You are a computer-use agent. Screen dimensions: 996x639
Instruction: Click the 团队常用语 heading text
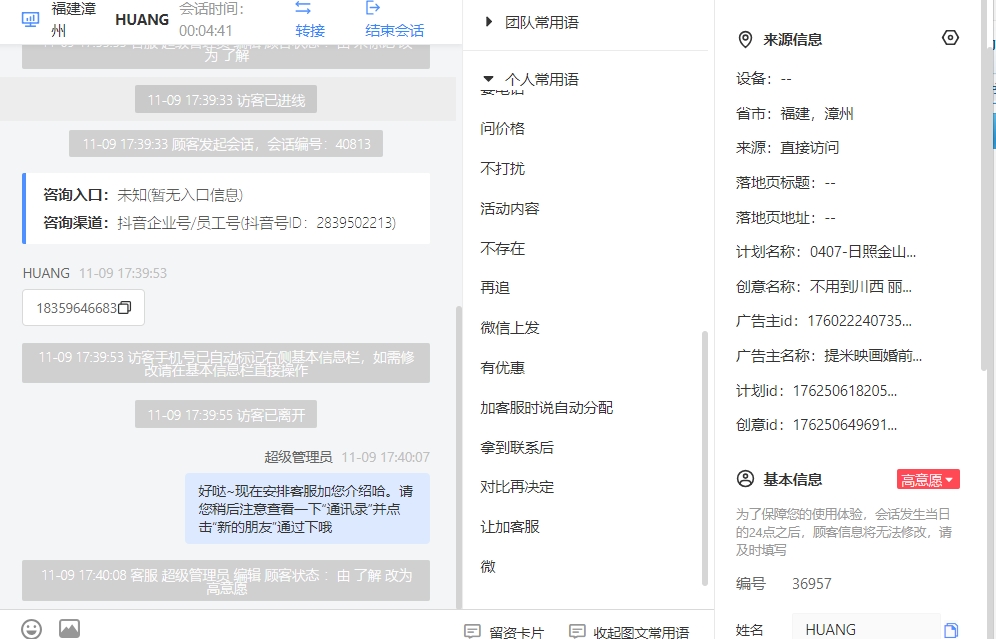point(542,23)
